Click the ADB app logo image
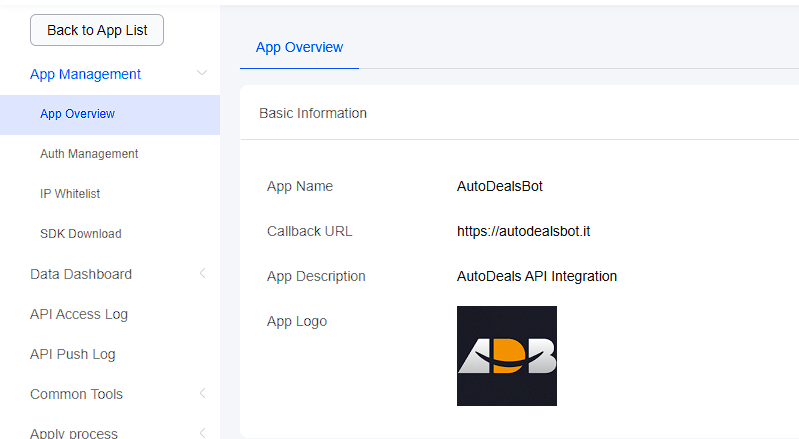Viewport: 799px width, 439px height. click(x=506, y=356)
